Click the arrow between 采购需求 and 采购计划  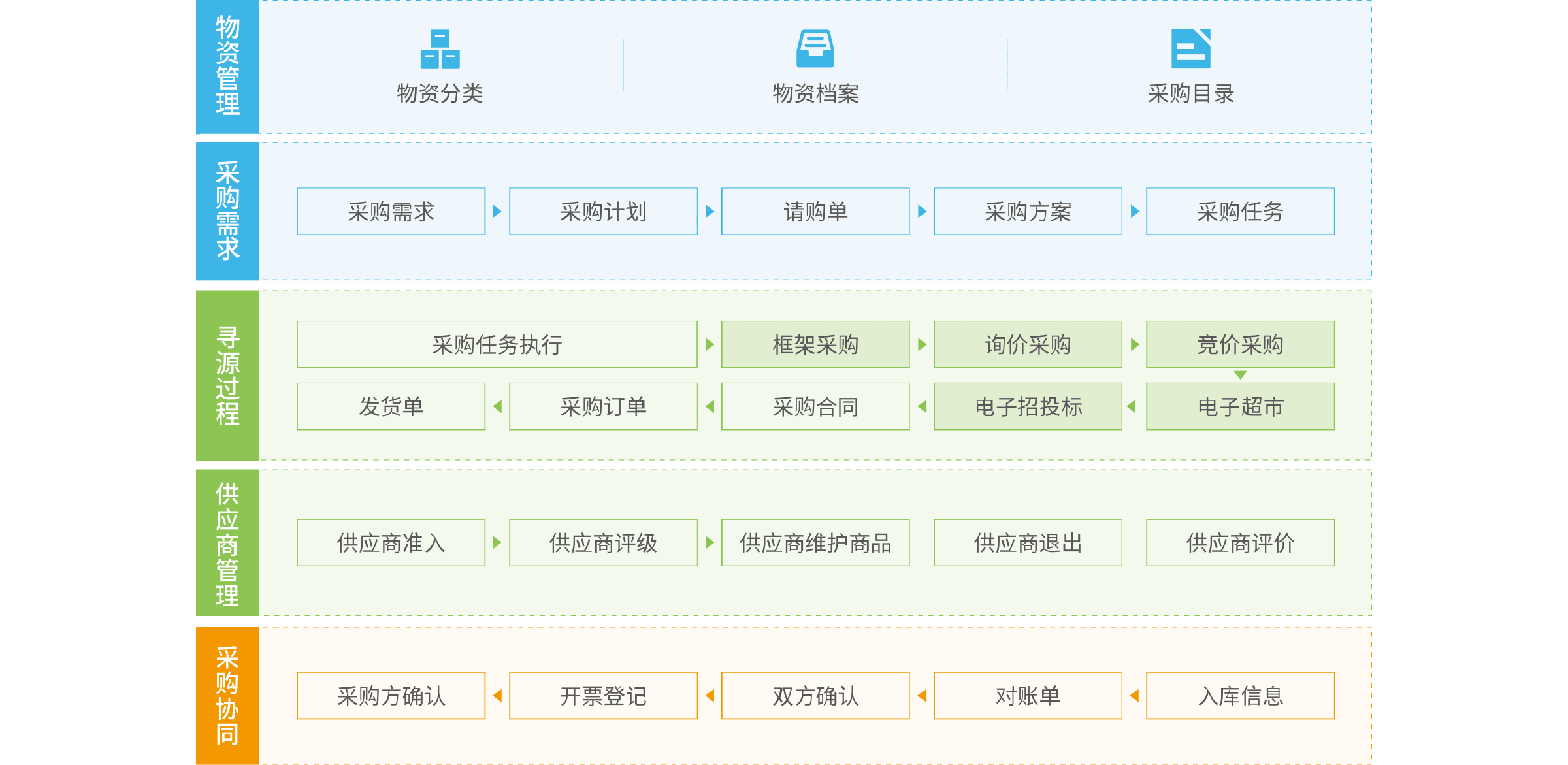(497, 212)
